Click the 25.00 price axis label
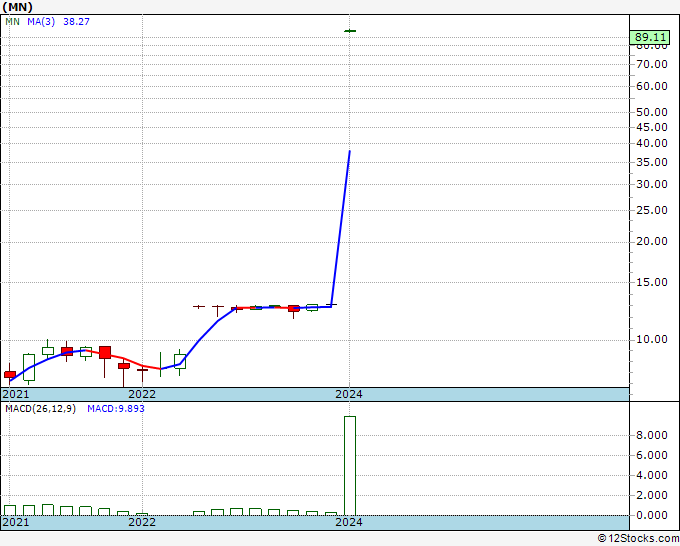The image size is (680, 546). tap(652, 210)
